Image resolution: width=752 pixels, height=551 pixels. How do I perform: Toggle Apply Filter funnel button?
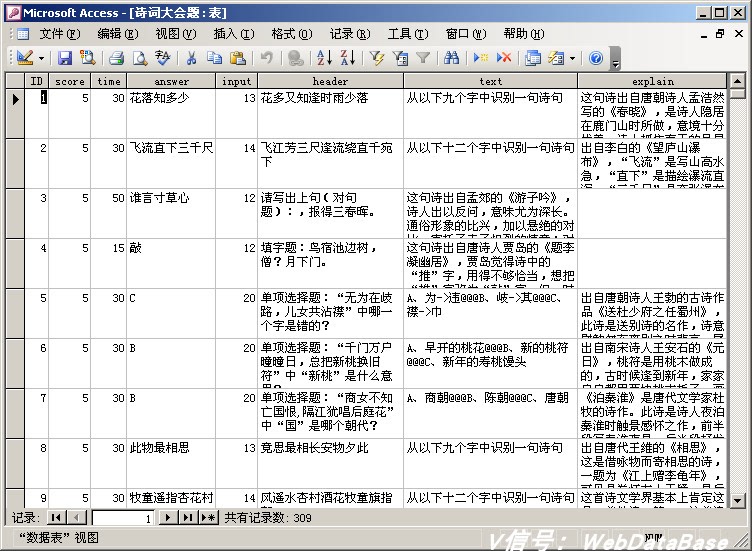click(x=423, y=58)
